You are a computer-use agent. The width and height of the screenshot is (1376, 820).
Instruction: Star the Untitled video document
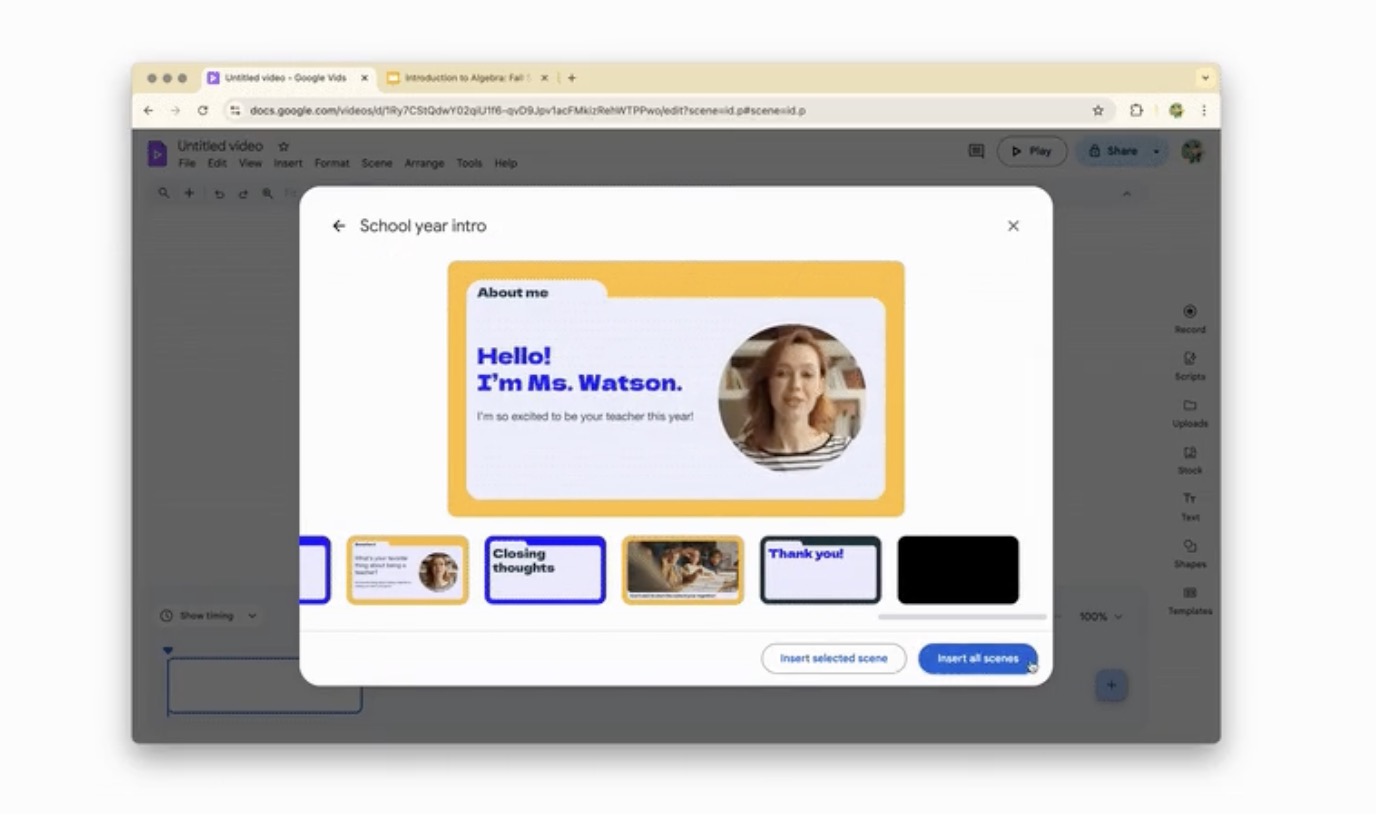pos(283,145)
